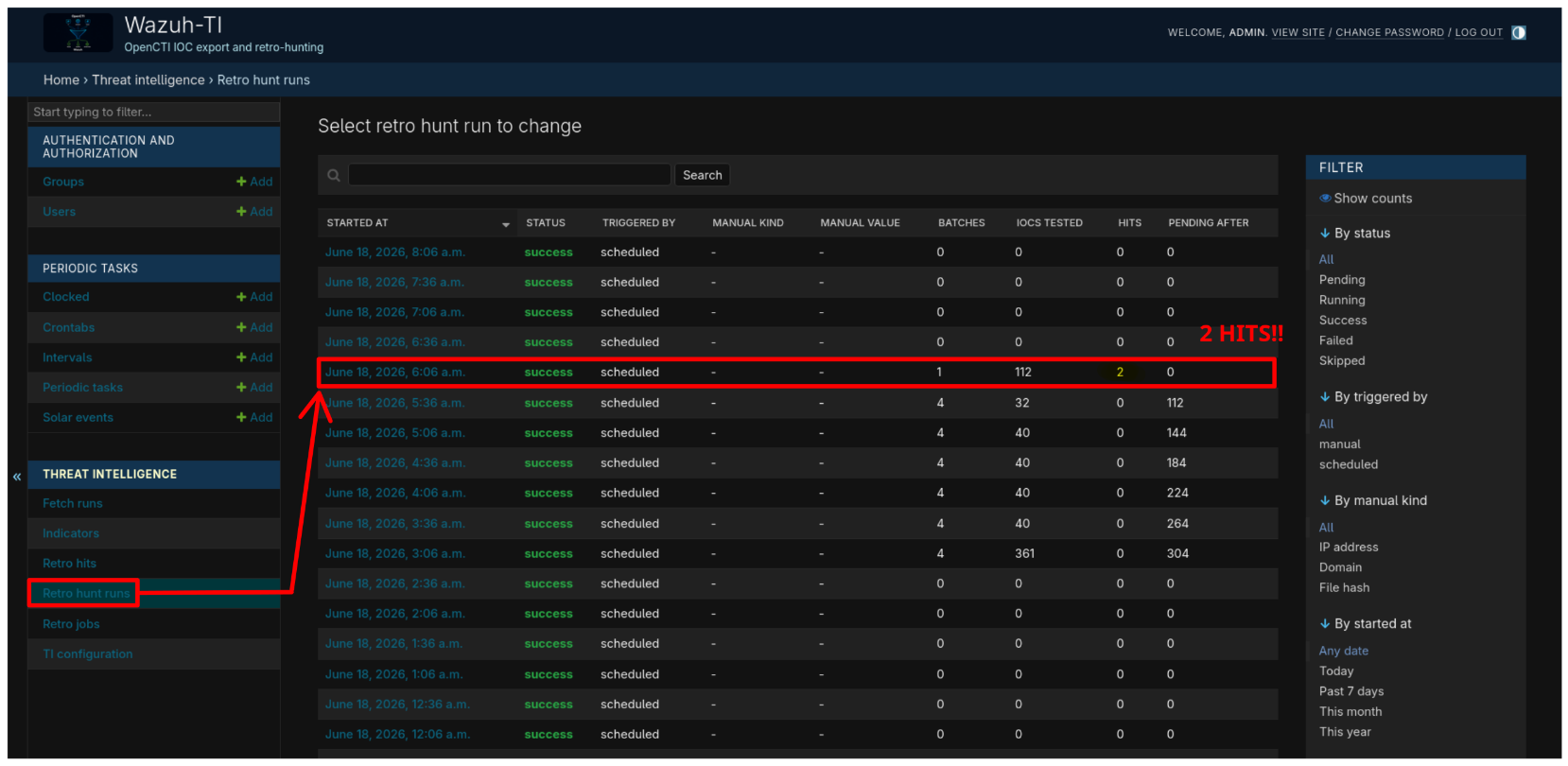The width and height of the screenshot is (1568, 766).
Task: Open the Crontabs sidebar link
Action: tap(68, 327)
